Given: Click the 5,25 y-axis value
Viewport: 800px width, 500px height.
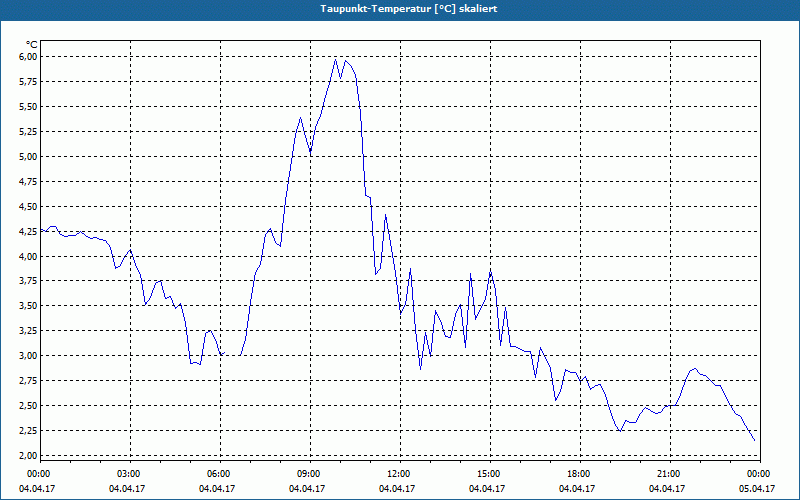Looking at the screenshot, I should [x=29, y=132].
